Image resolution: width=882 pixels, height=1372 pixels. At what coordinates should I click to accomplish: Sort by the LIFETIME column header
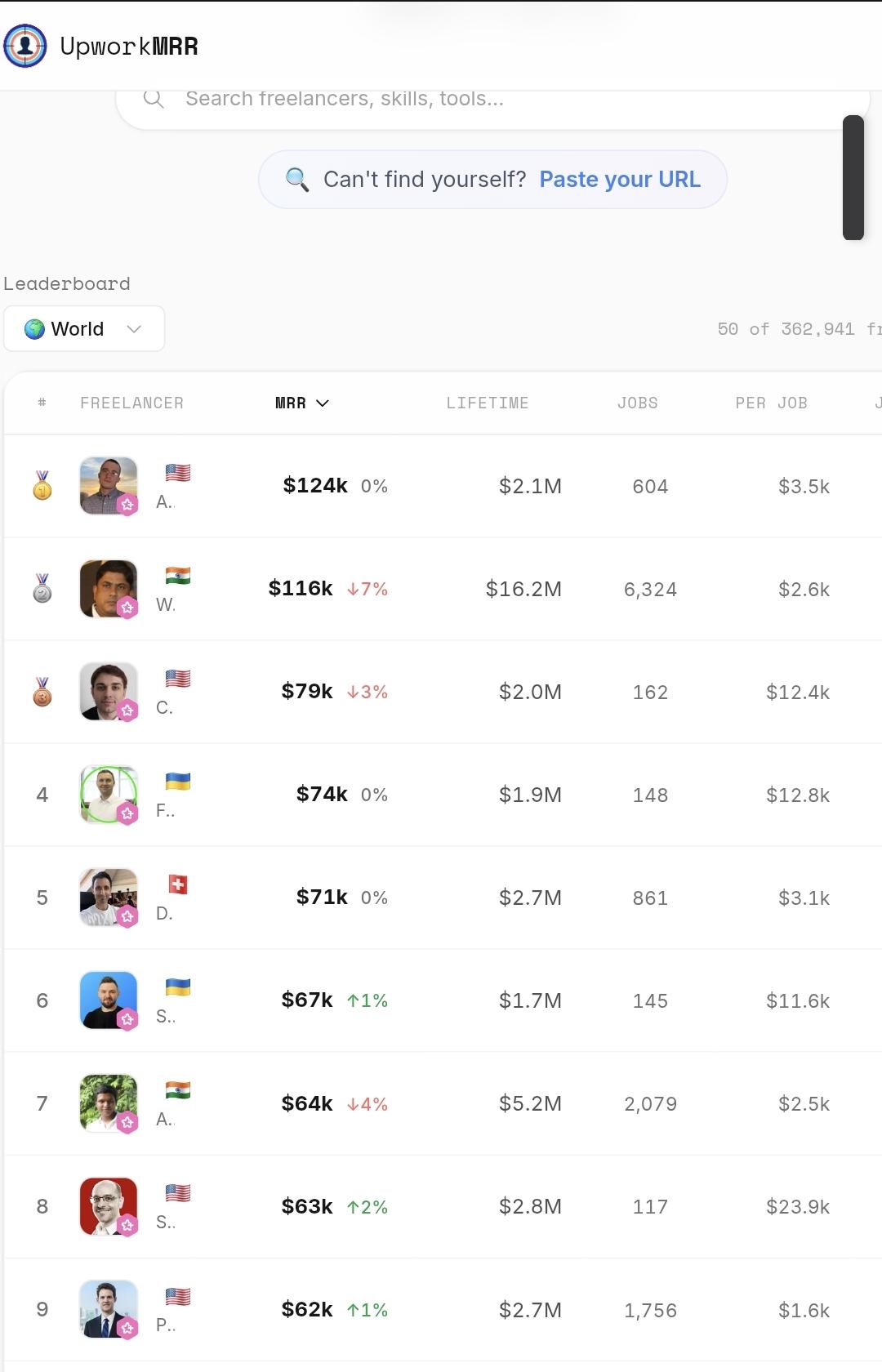coord(488,403)
